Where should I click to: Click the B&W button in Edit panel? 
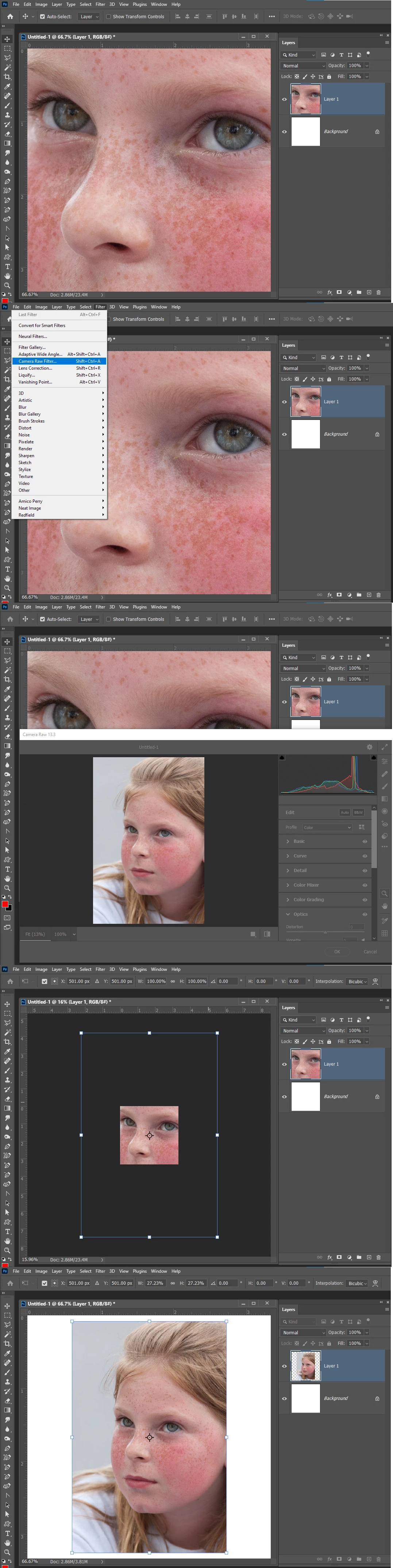(358, 813)
